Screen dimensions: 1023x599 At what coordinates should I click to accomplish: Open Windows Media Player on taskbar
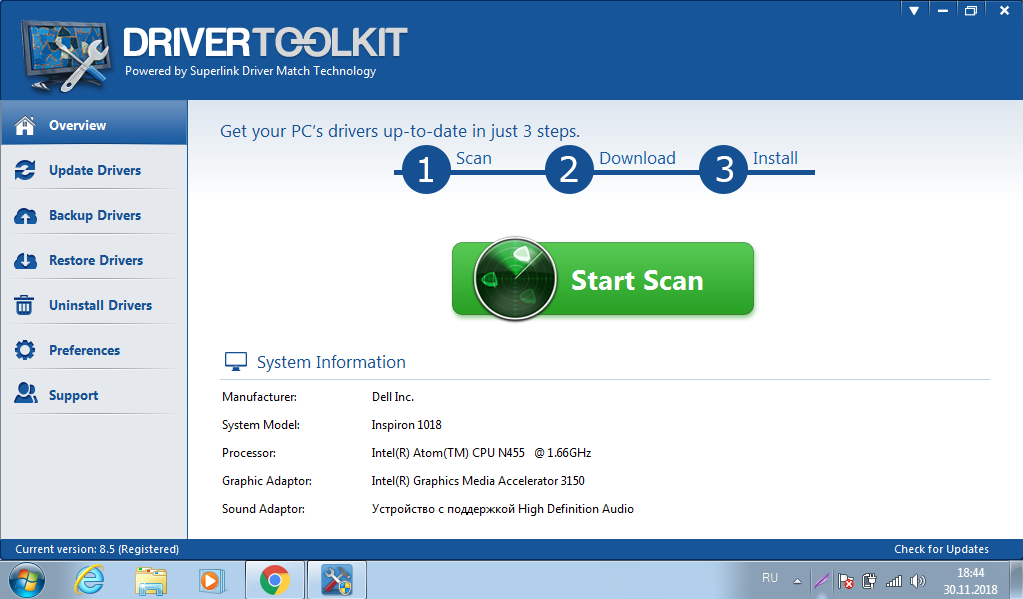[212, 580]
